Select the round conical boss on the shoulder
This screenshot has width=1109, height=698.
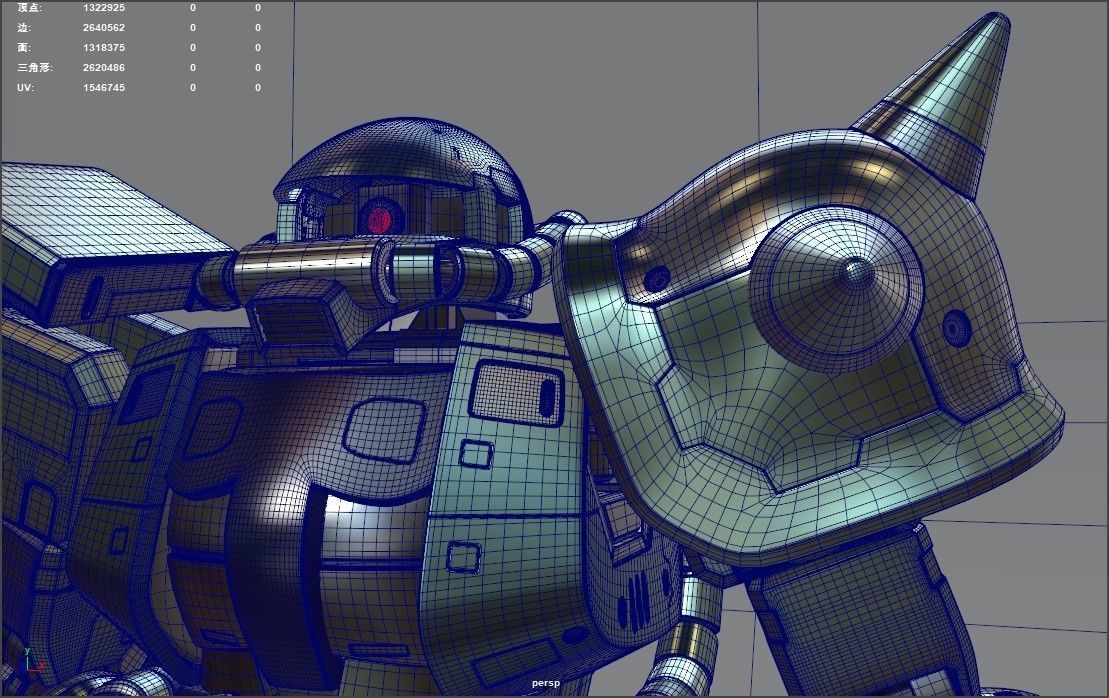[837, 288]
